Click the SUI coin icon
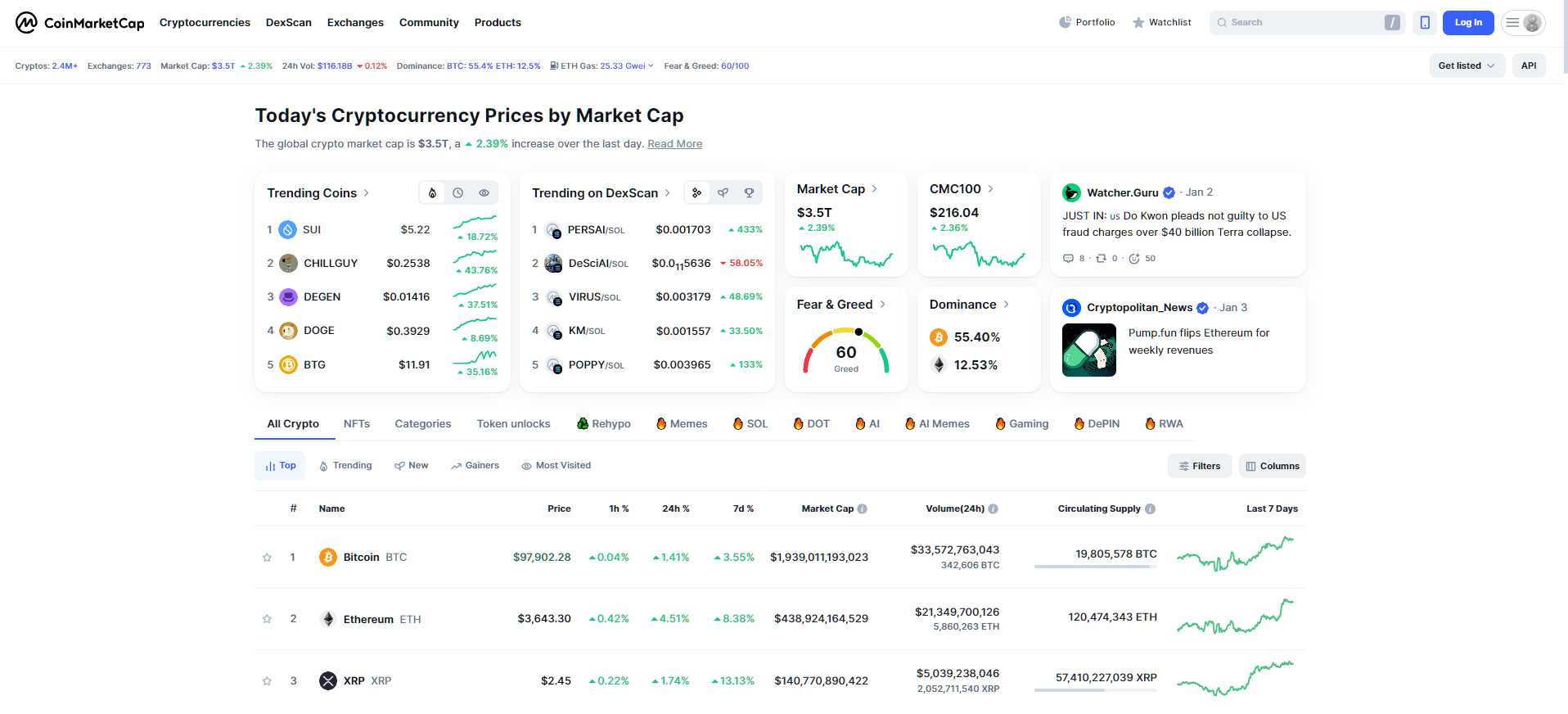The image size is (1568, 714). pos(288,230)
